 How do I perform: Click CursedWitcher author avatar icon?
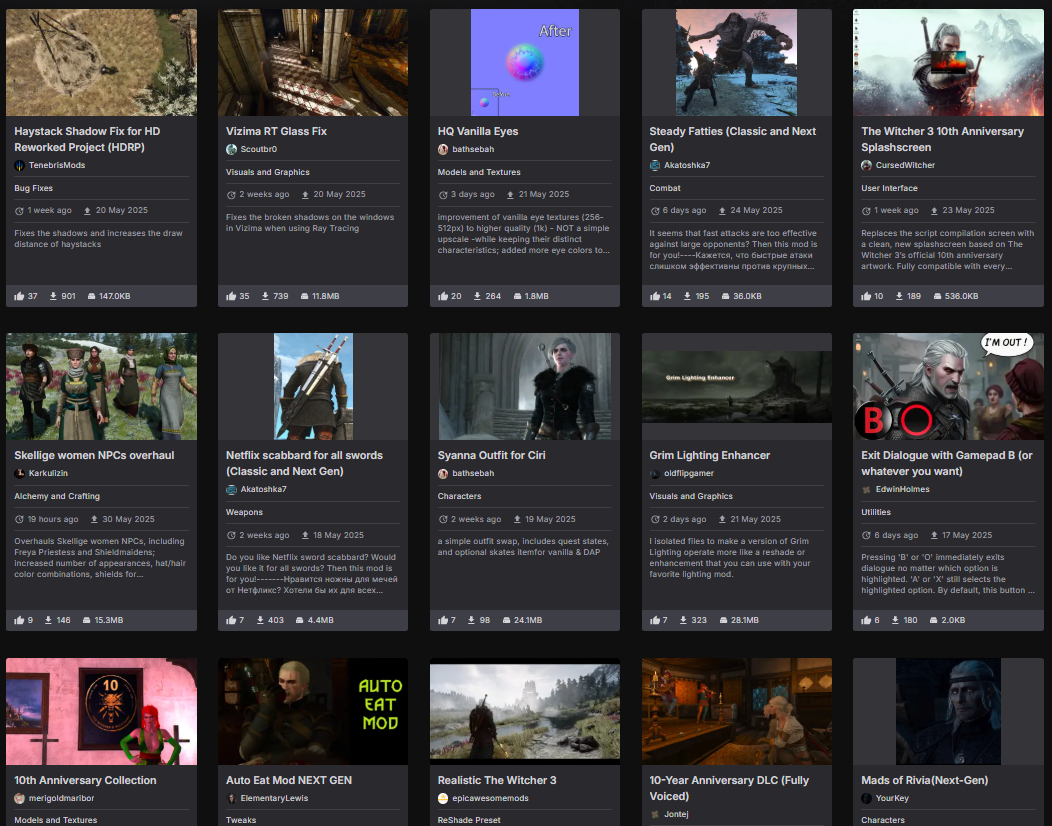point(867,165)
